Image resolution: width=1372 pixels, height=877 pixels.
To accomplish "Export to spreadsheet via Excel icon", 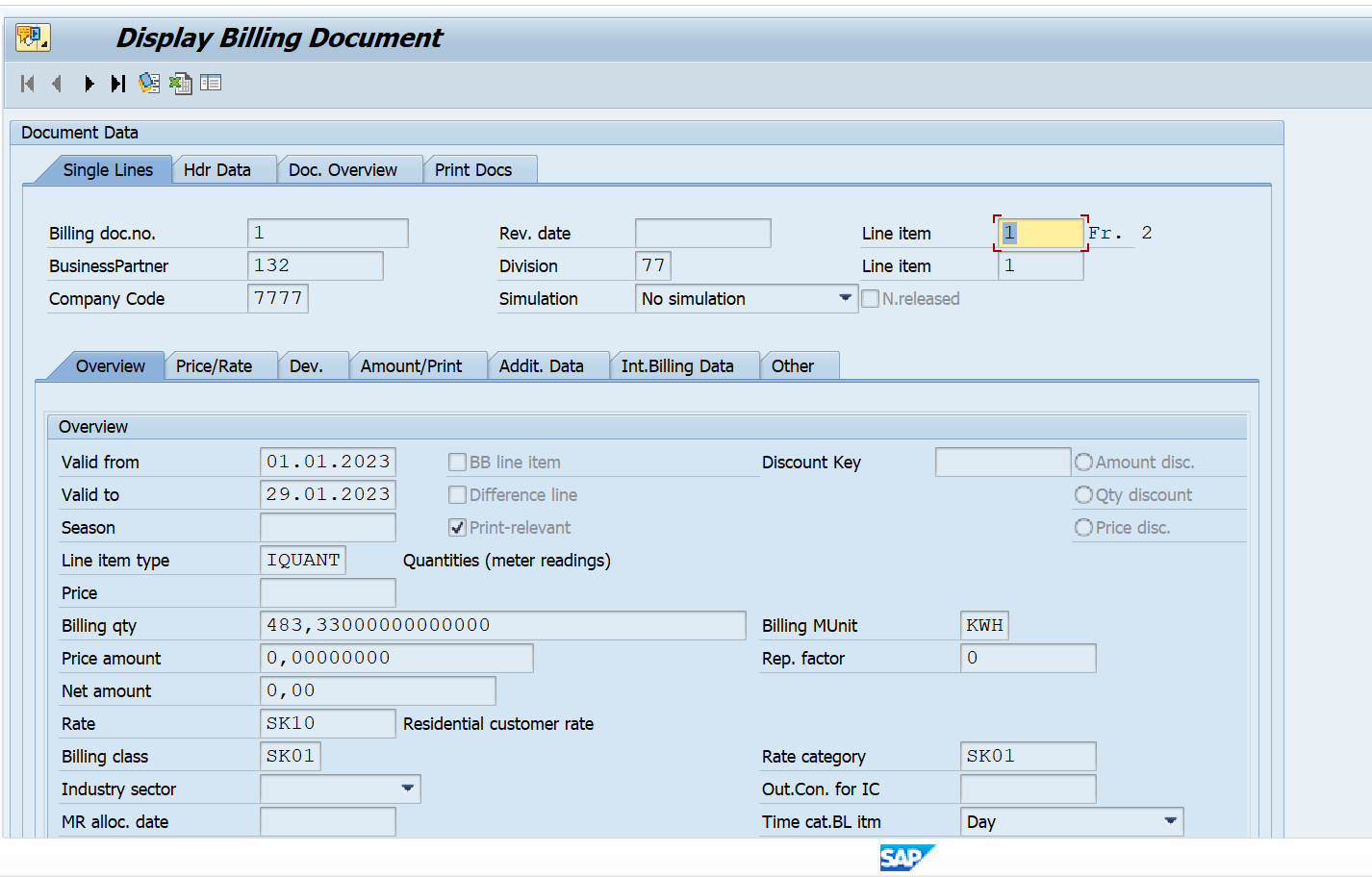I will point(180,84).
